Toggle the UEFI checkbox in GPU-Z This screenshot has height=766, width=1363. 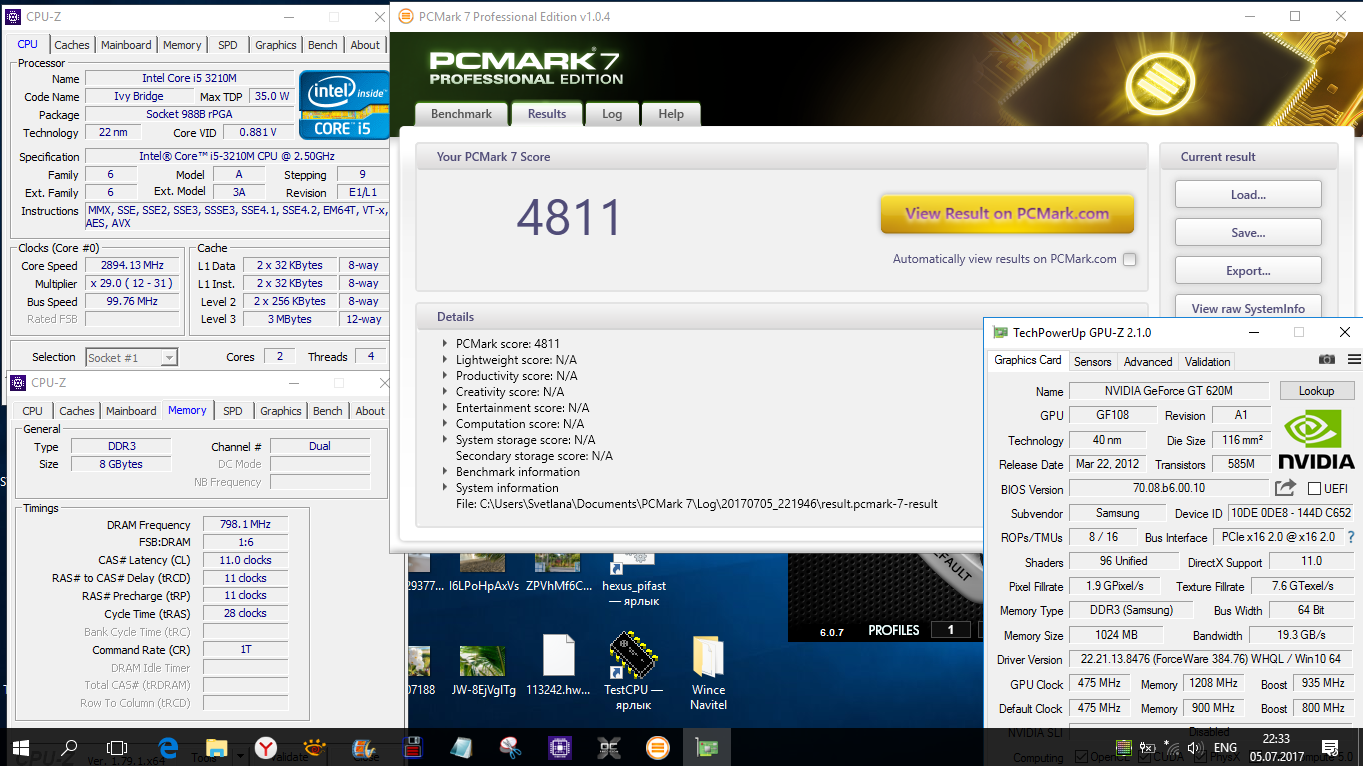[1314, 489]
